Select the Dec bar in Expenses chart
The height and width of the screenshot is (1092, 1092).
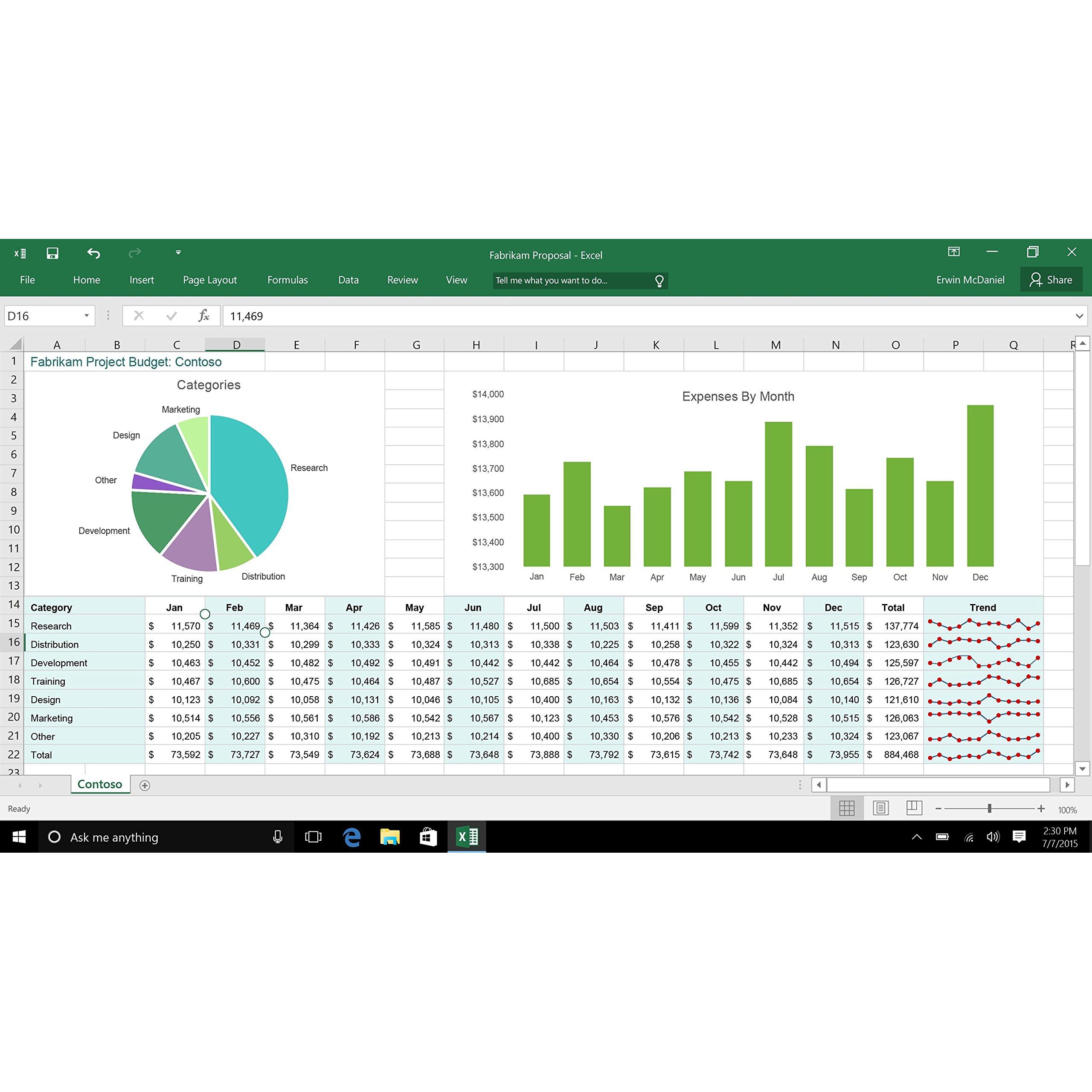tap(980, 485)
